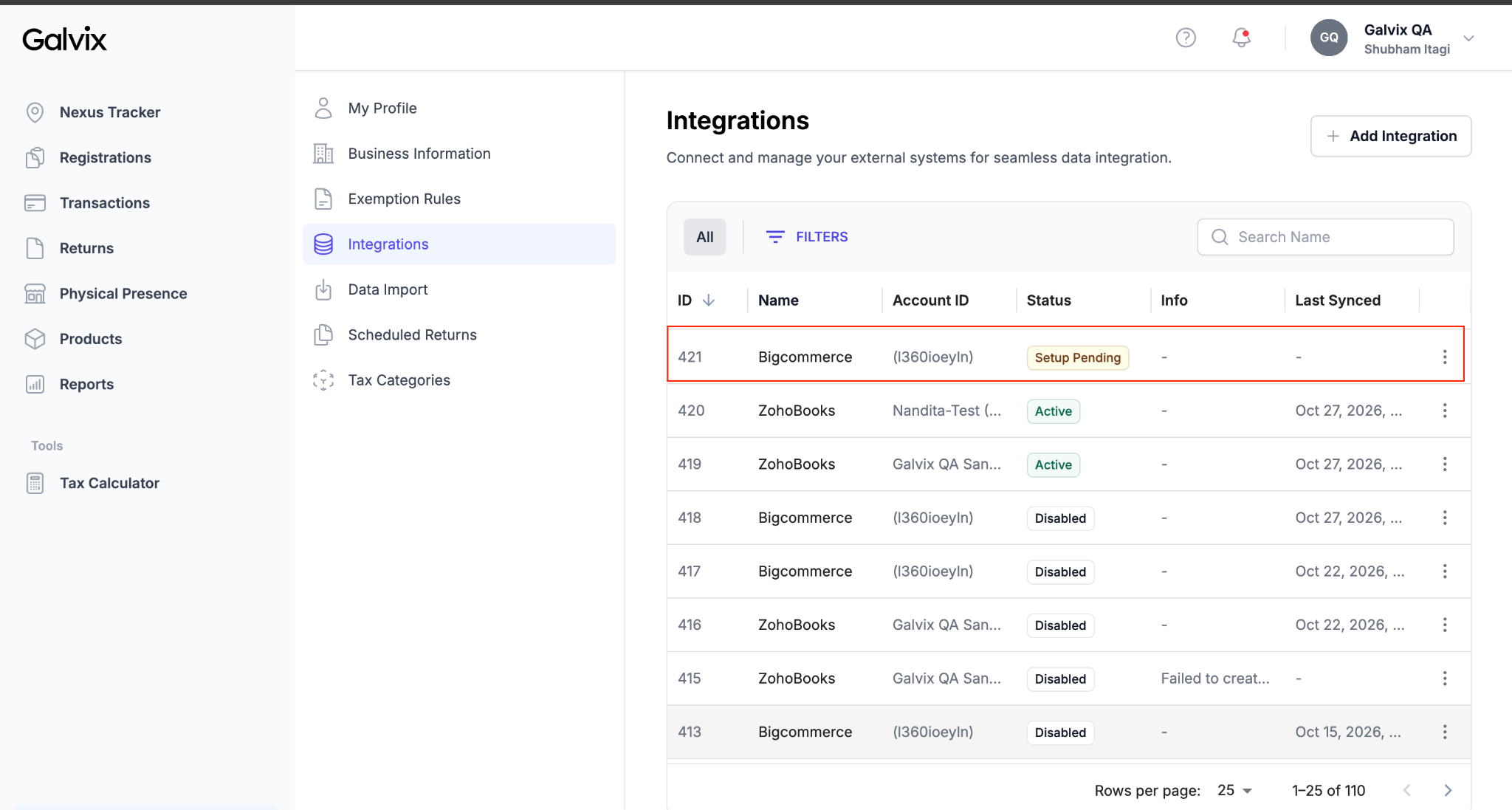Image resolution: width=1512 pixels, height=810 pixels.
Task: Select the All filter chip
Action: pyautogui.click(x=705, y=237)
